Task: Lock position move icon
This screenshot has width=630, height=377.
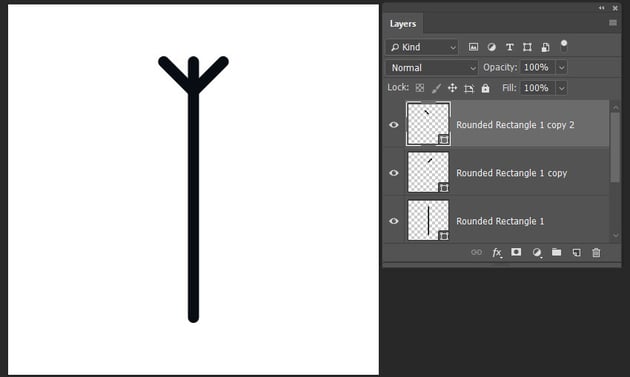Action: (x=452, y=88)
